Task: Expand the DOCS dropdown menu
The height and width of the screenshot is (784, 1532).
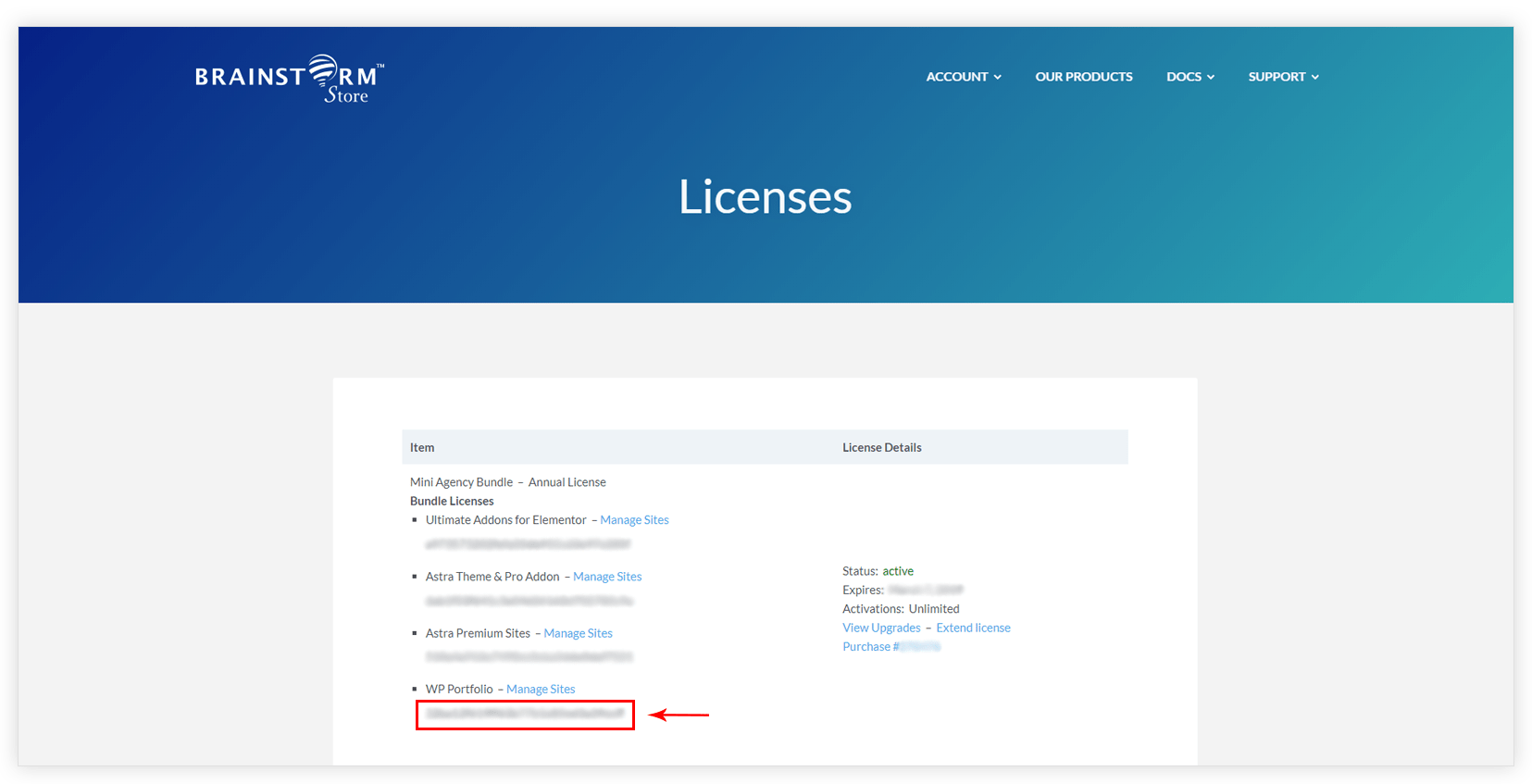Action: 1190,77
